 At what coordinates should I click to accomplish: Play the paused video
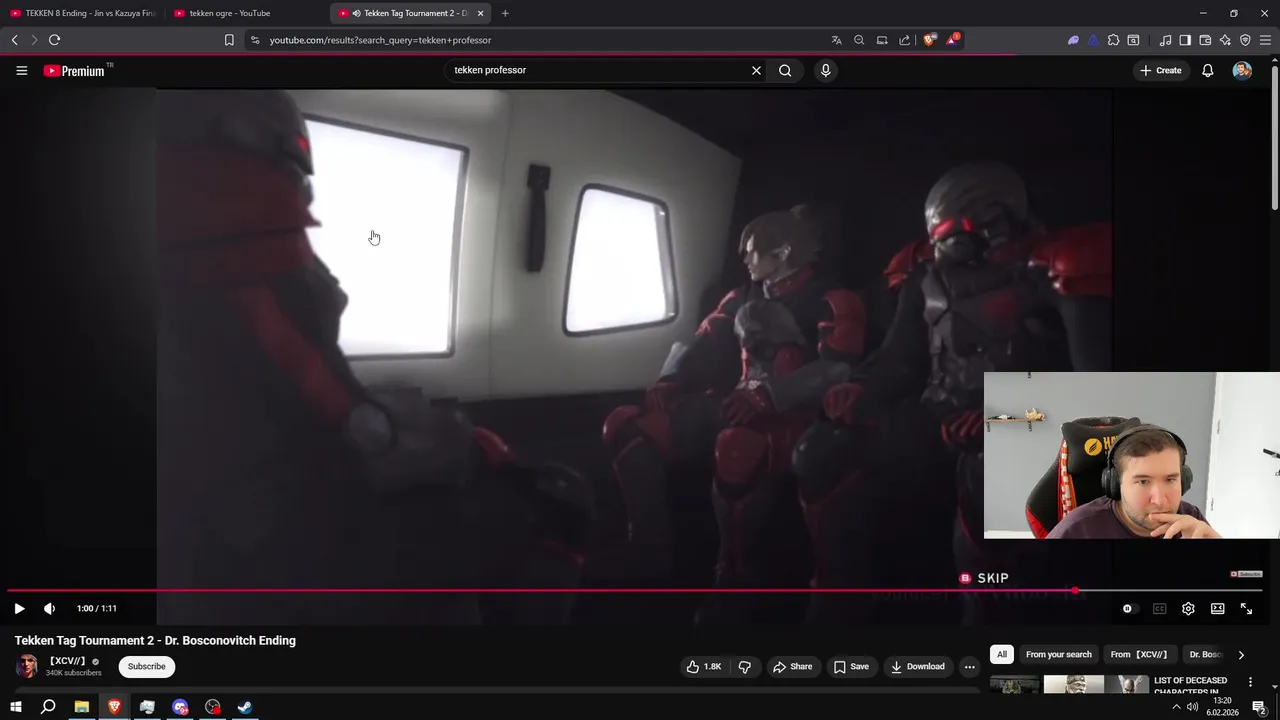click(x=19, y=608)
